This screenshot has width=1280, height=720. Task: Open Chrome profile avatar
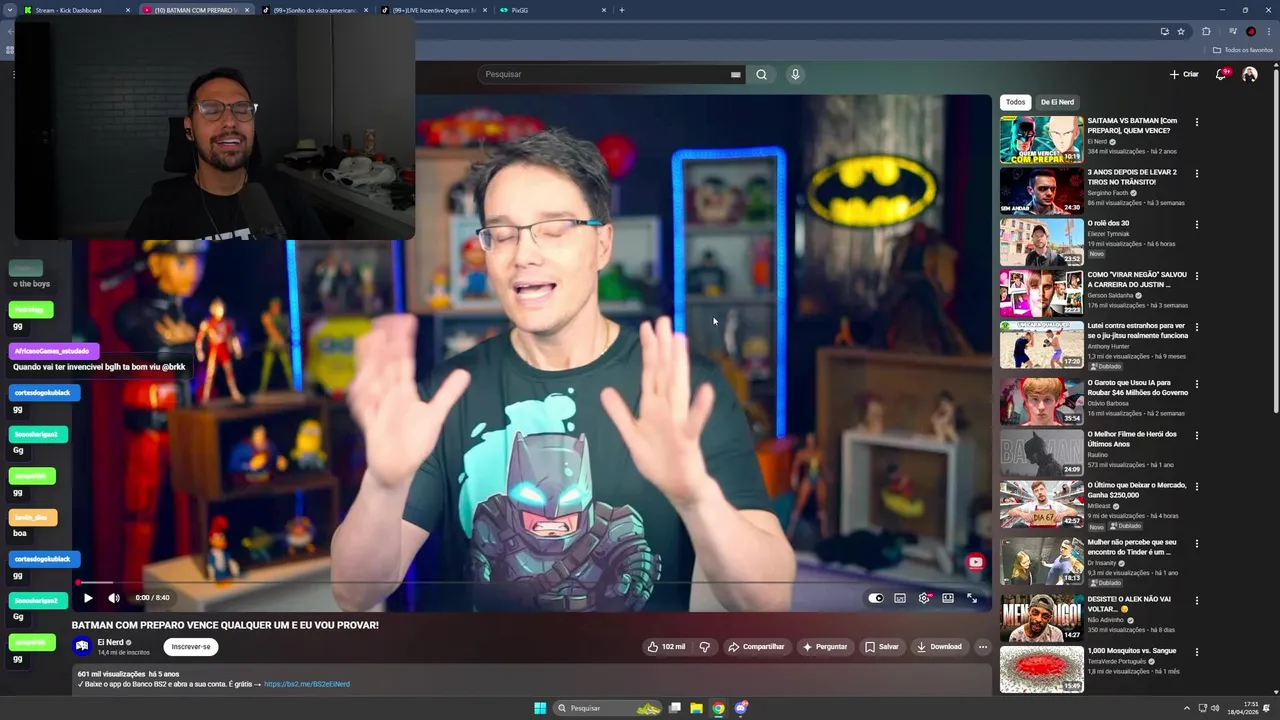click(x=1250, y=31)
